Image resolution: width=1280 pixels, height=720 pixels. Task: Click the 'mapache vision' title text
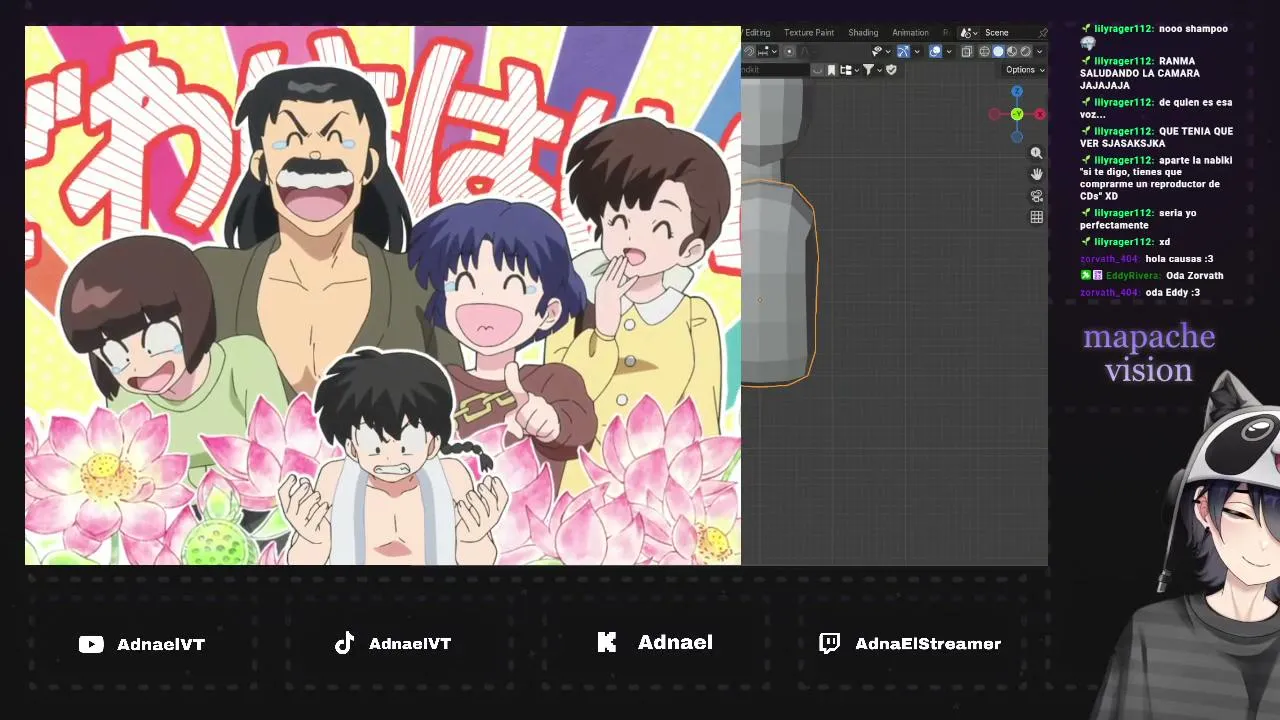[1149, 353]
